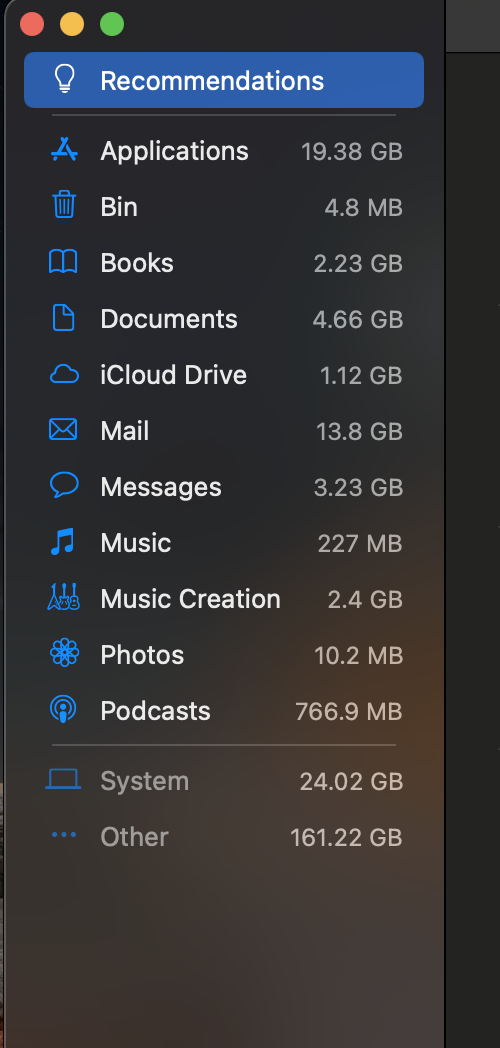The height and width of the screenshot is (1048, 500).
Task: Click the greyed System label
Action: coord(144,781)
